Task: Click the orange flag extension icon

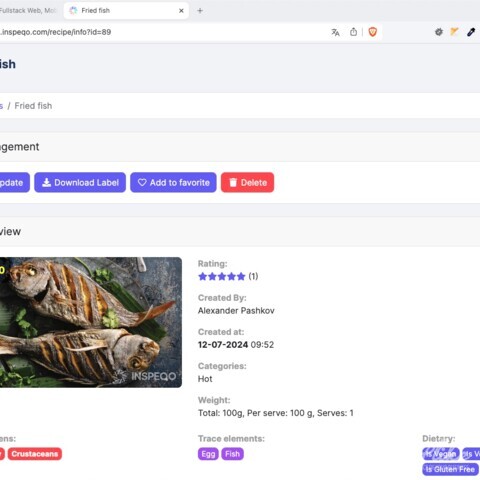Action: [454, 32]
